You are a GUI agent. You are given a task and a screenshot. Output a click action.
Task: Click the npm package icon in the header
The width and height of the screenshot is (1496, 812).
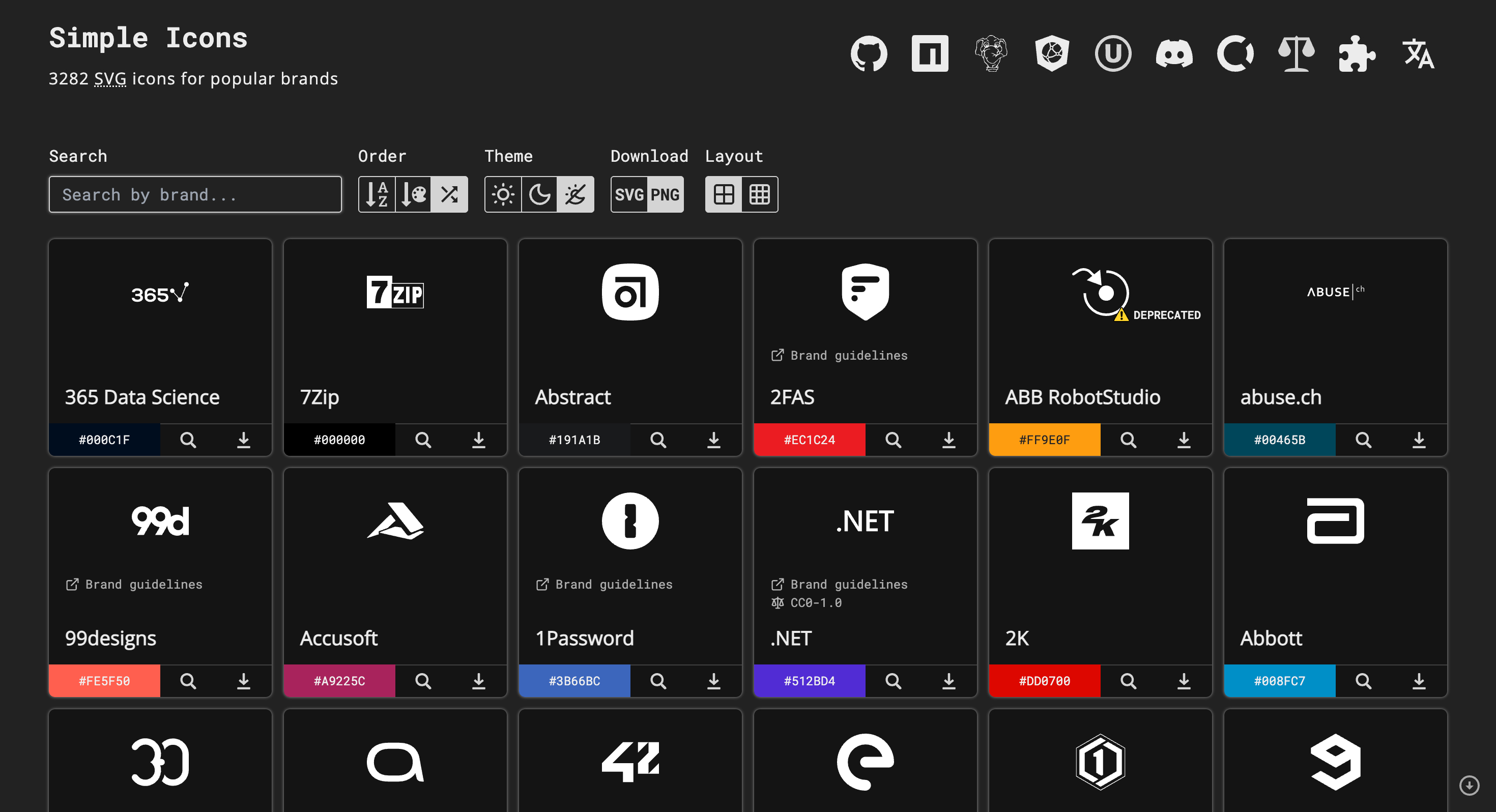(929, 53)
